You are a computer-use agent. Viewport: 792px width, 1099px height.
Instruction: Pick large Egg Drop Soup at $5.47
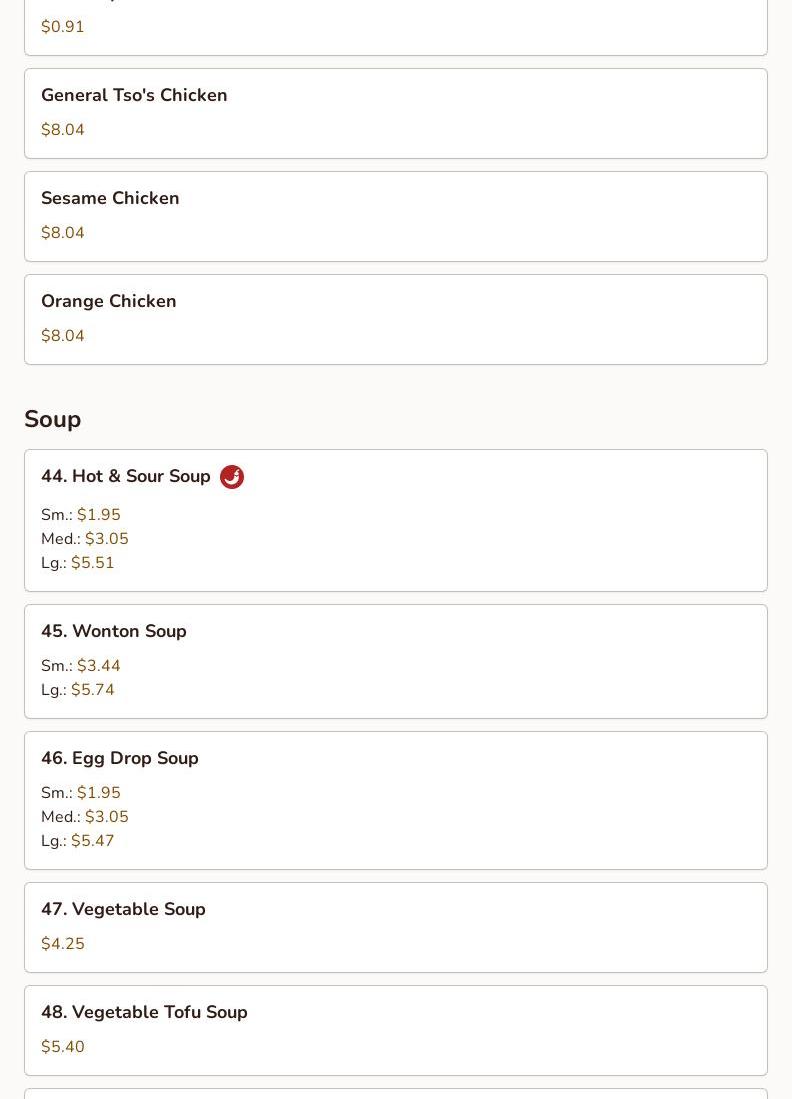coord(92,841)
